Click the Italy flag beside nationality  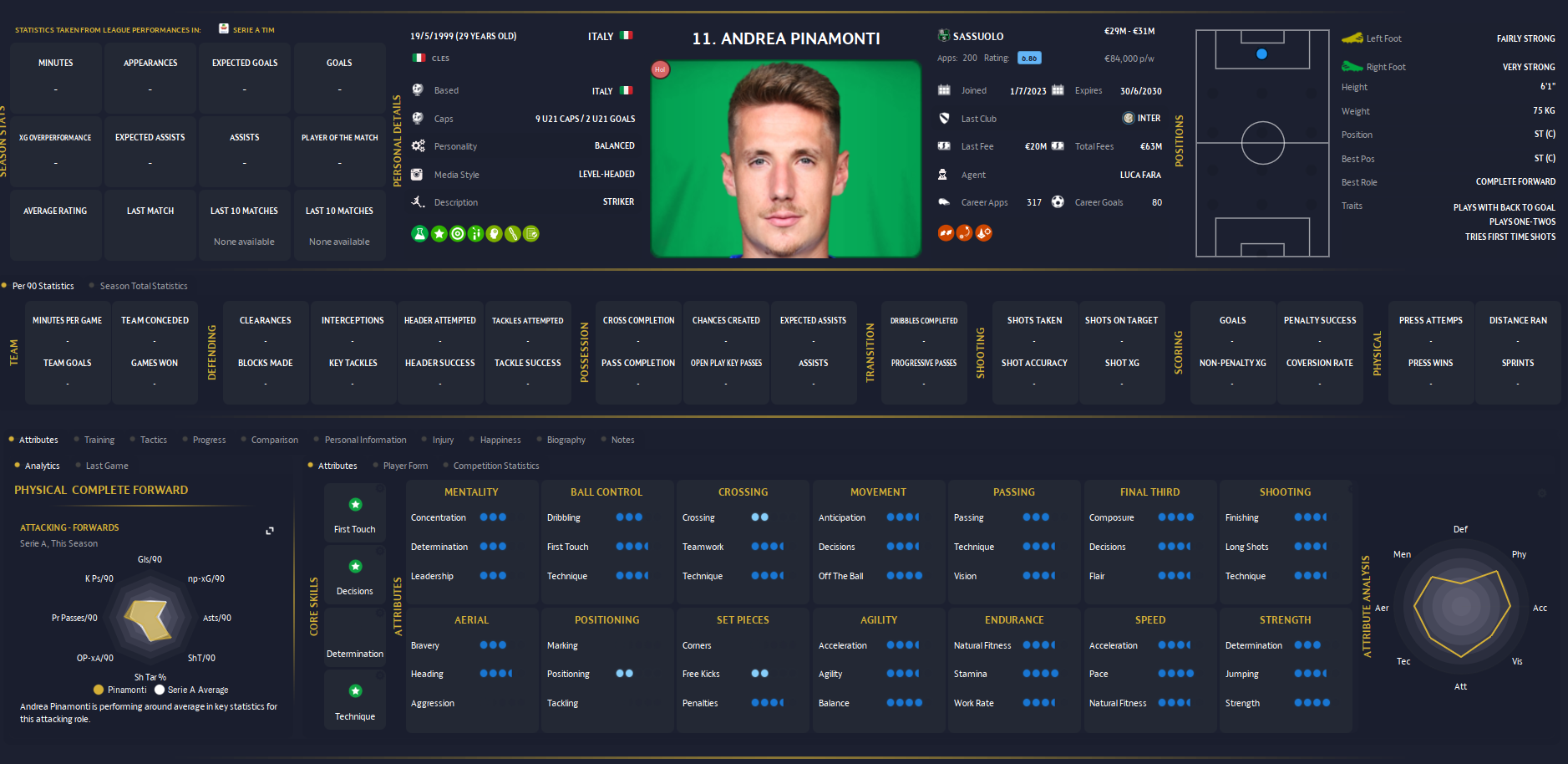coord(626,36)
